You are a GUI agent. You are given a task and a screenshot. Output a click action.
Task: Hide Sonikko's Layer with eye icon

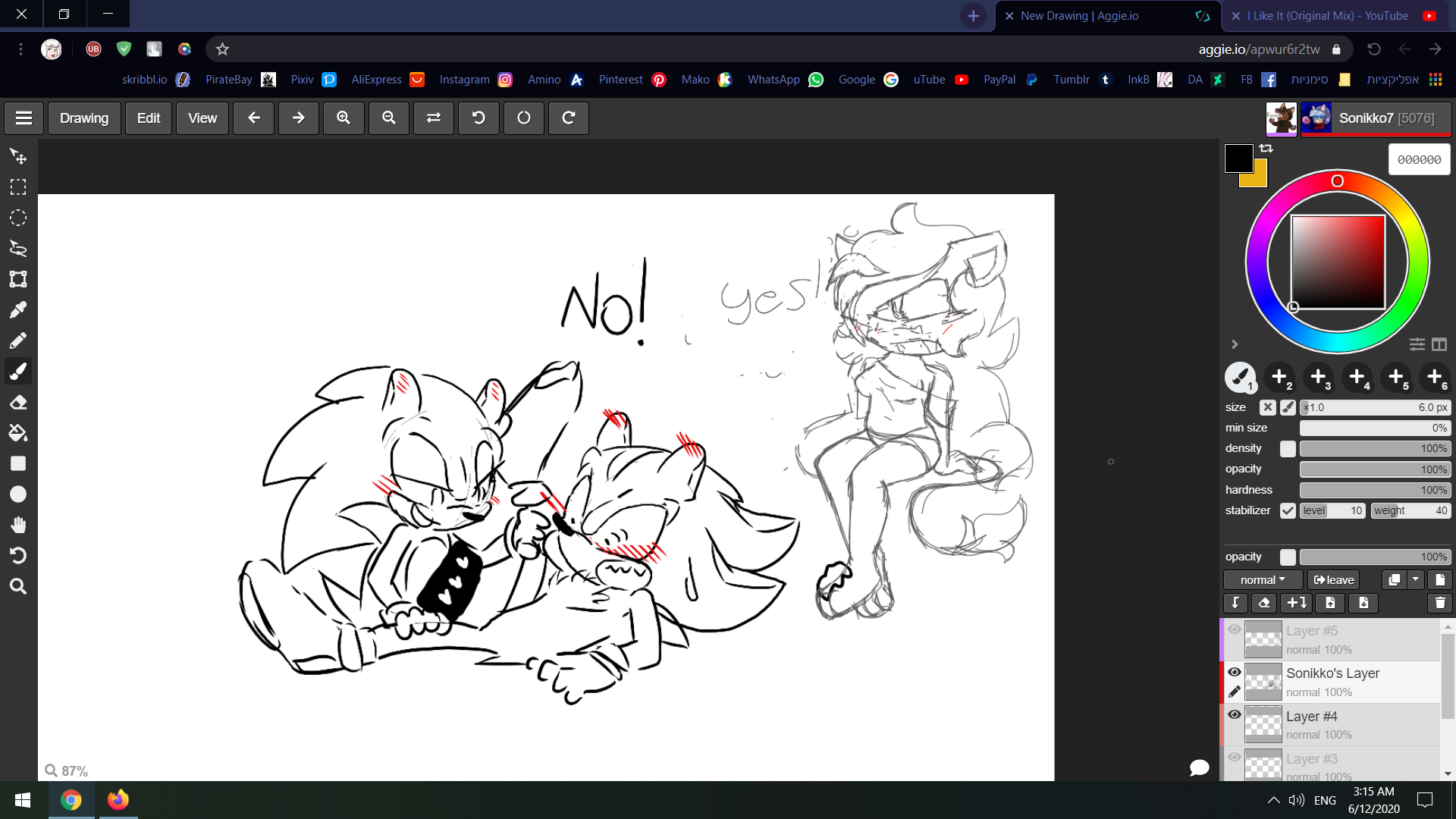pyautogui.click(x=1235, y=672)
